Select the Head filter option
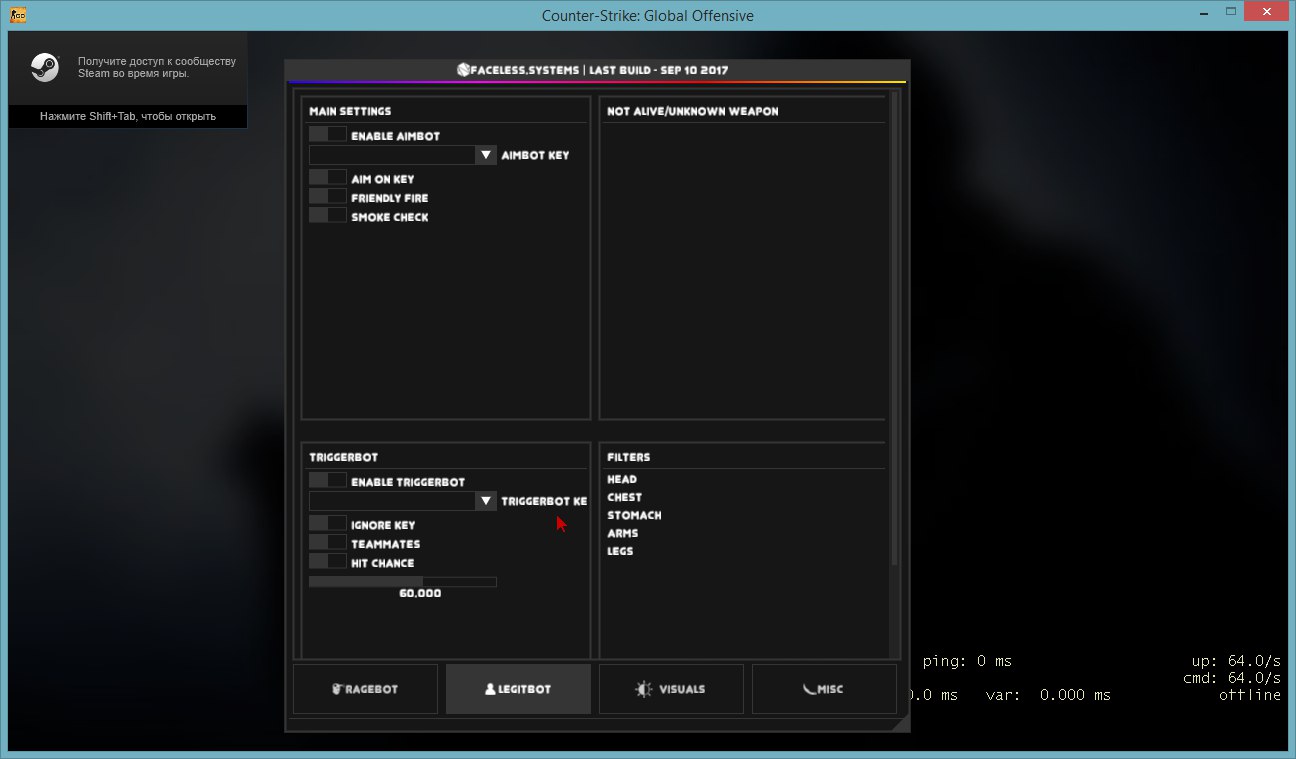Viewport: 1296px width, 759px height. pos(622,479)
